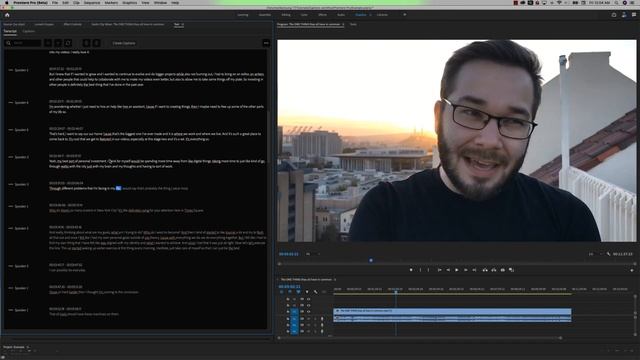Open the transcript options three-dot menu
The image size is (640, 360).
point(266,43)
